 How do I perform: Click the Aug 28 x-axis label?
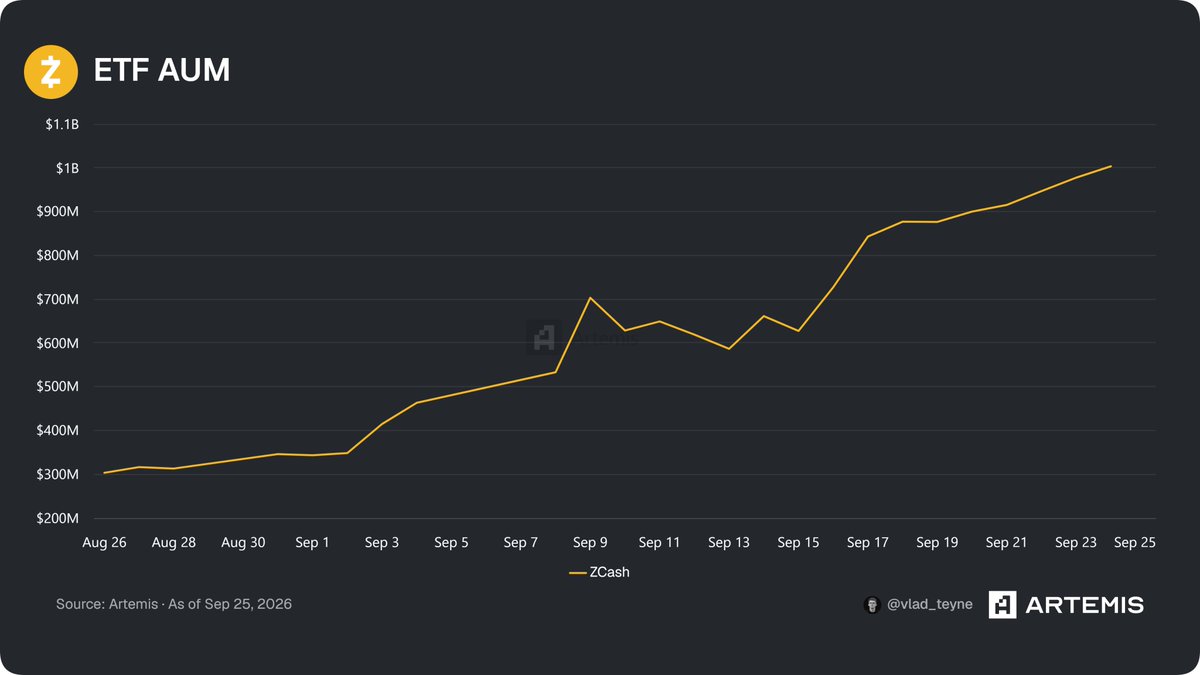click(174, 543)
